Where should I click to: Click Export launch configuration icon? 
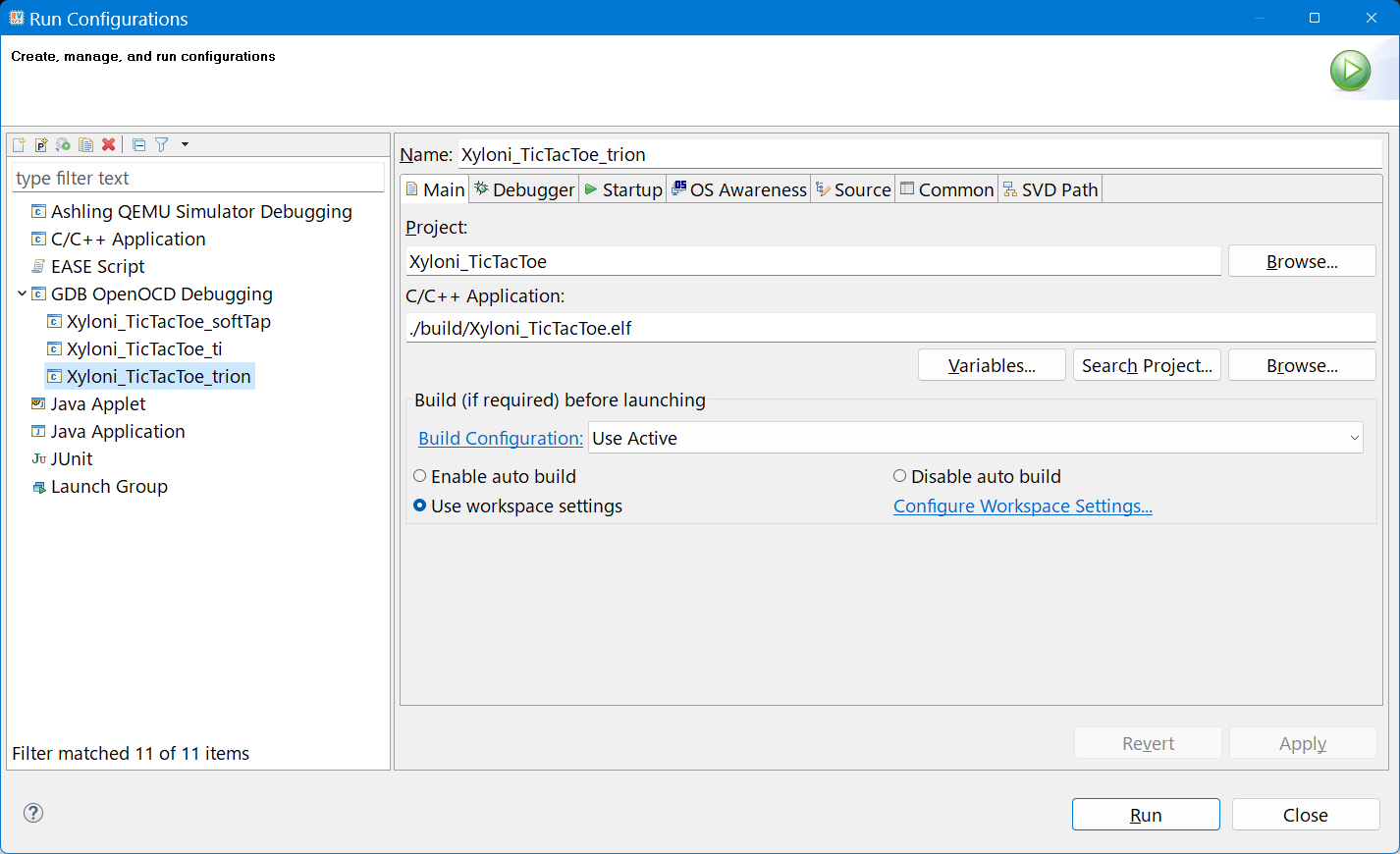tap(63, 144)
